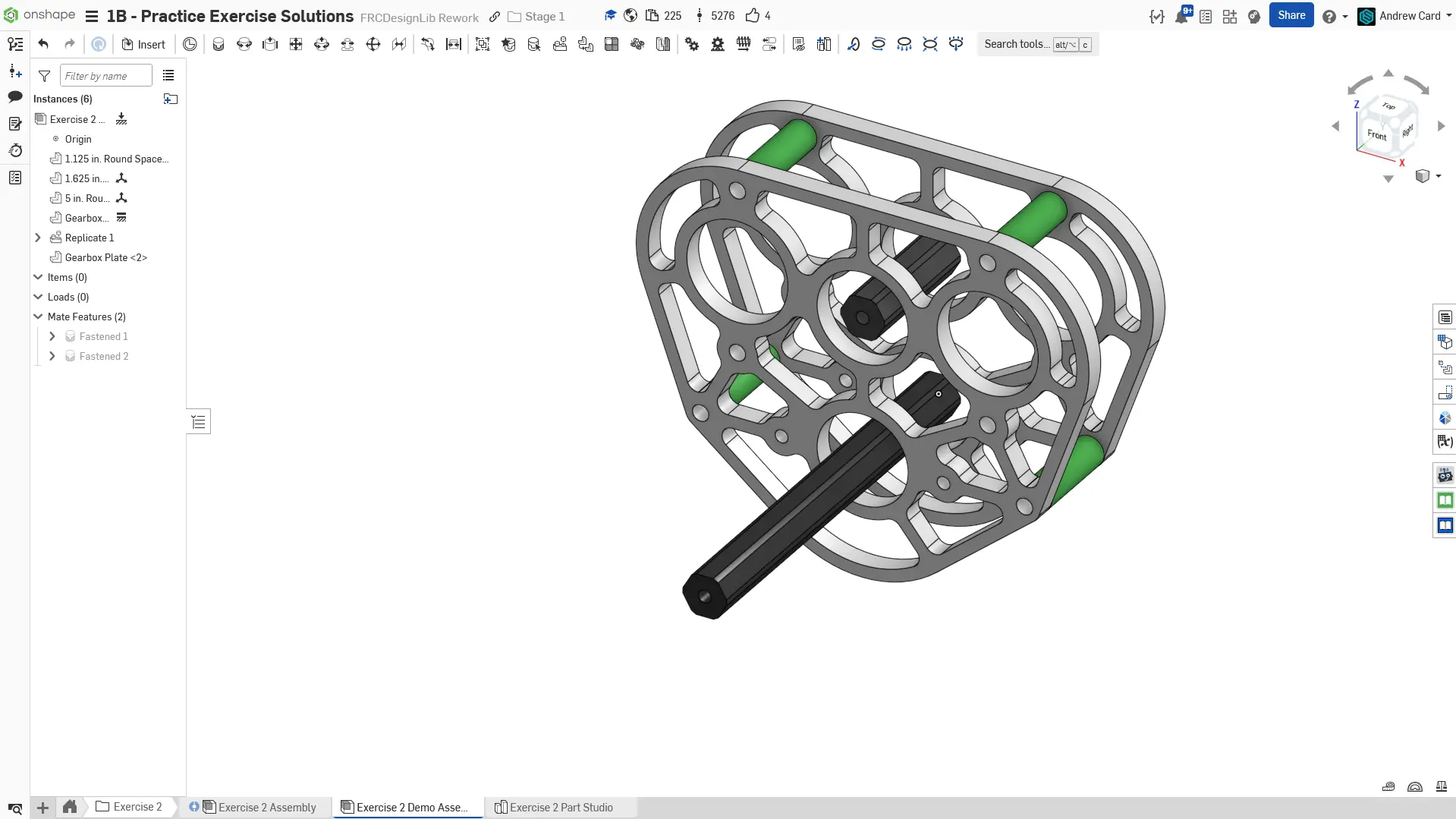Open the Gear relation tool

(692, 45)
